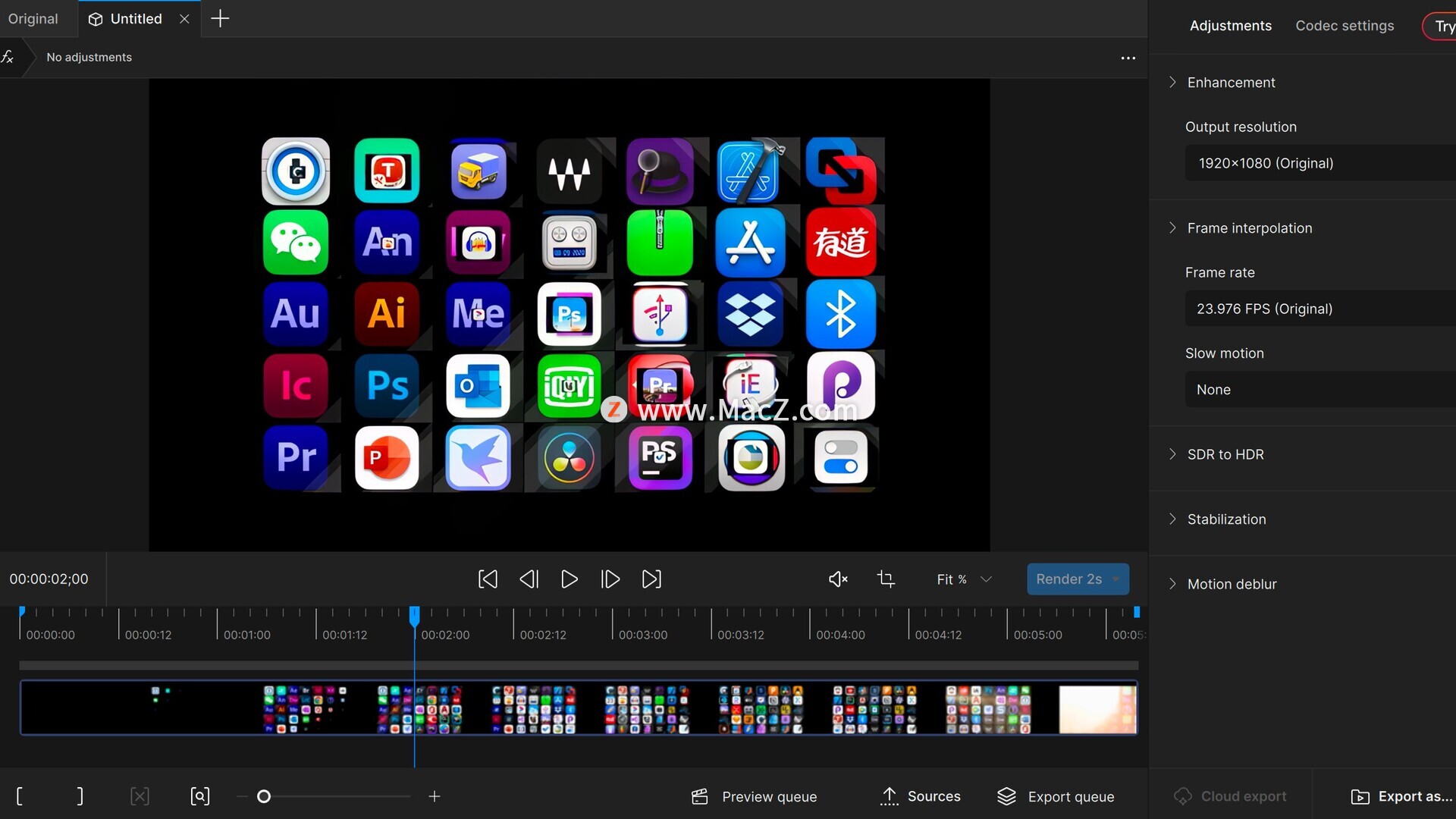
Task: Open the Slow motion dropdown
Action: coord(1319,390)
